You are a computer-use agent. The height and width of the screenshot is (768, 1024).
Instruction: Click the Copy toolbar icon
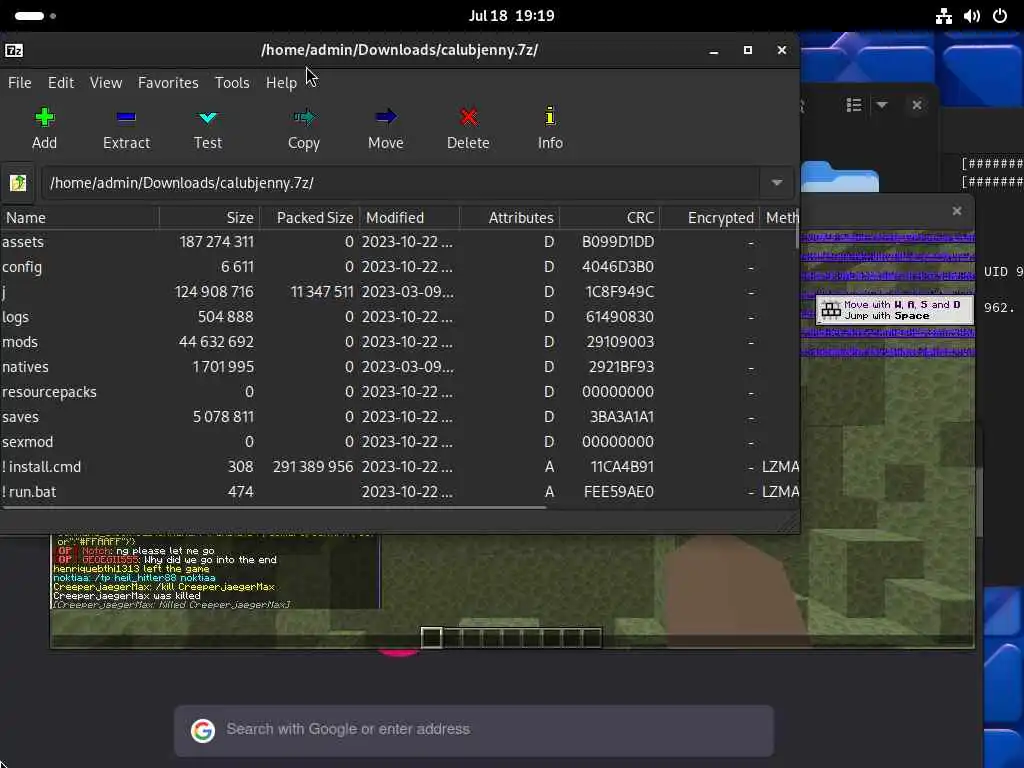(304, 118)
